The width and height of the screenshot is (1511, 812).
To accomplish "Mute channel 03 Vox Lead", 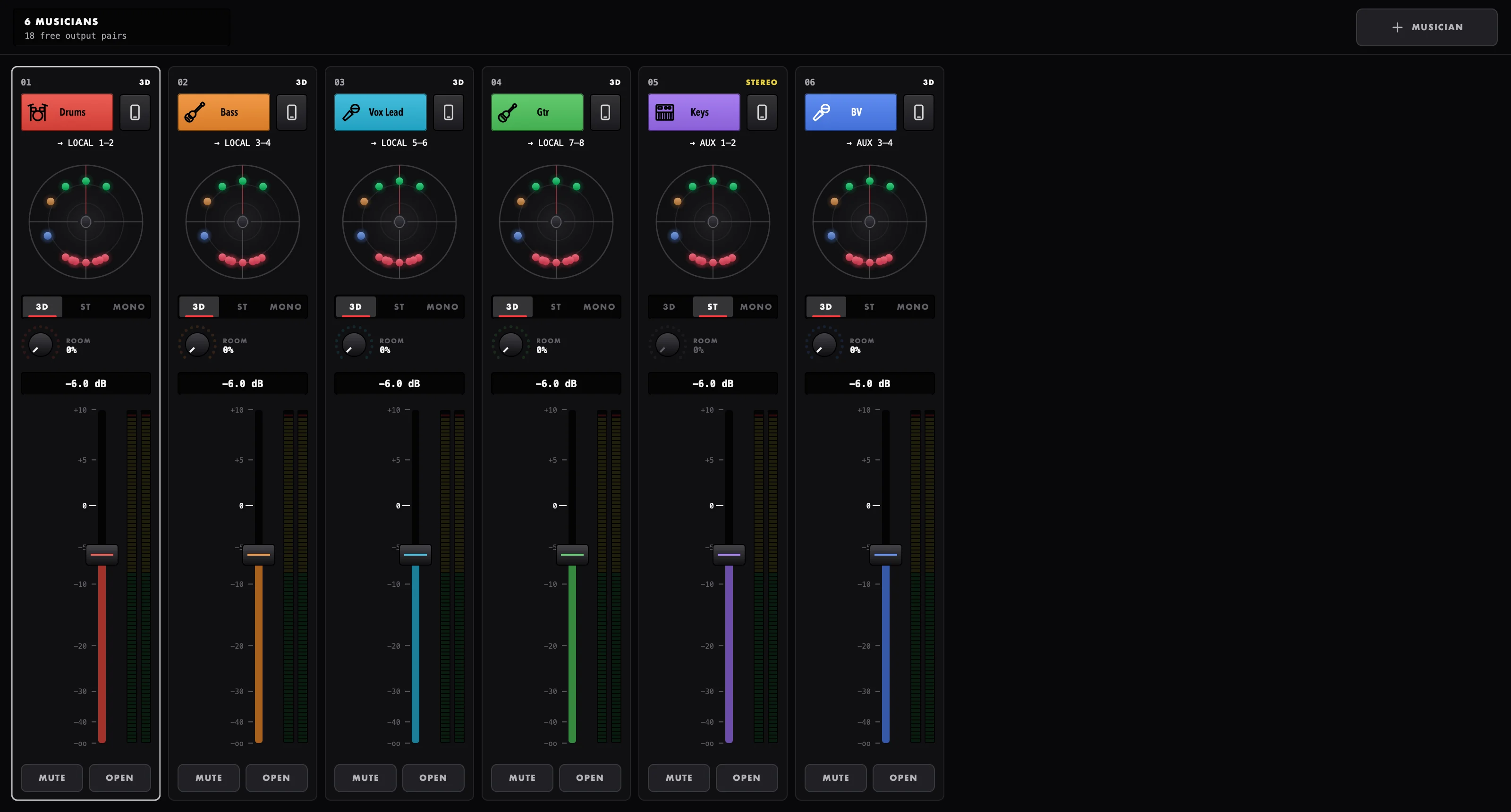I will [x=365, y=778].
